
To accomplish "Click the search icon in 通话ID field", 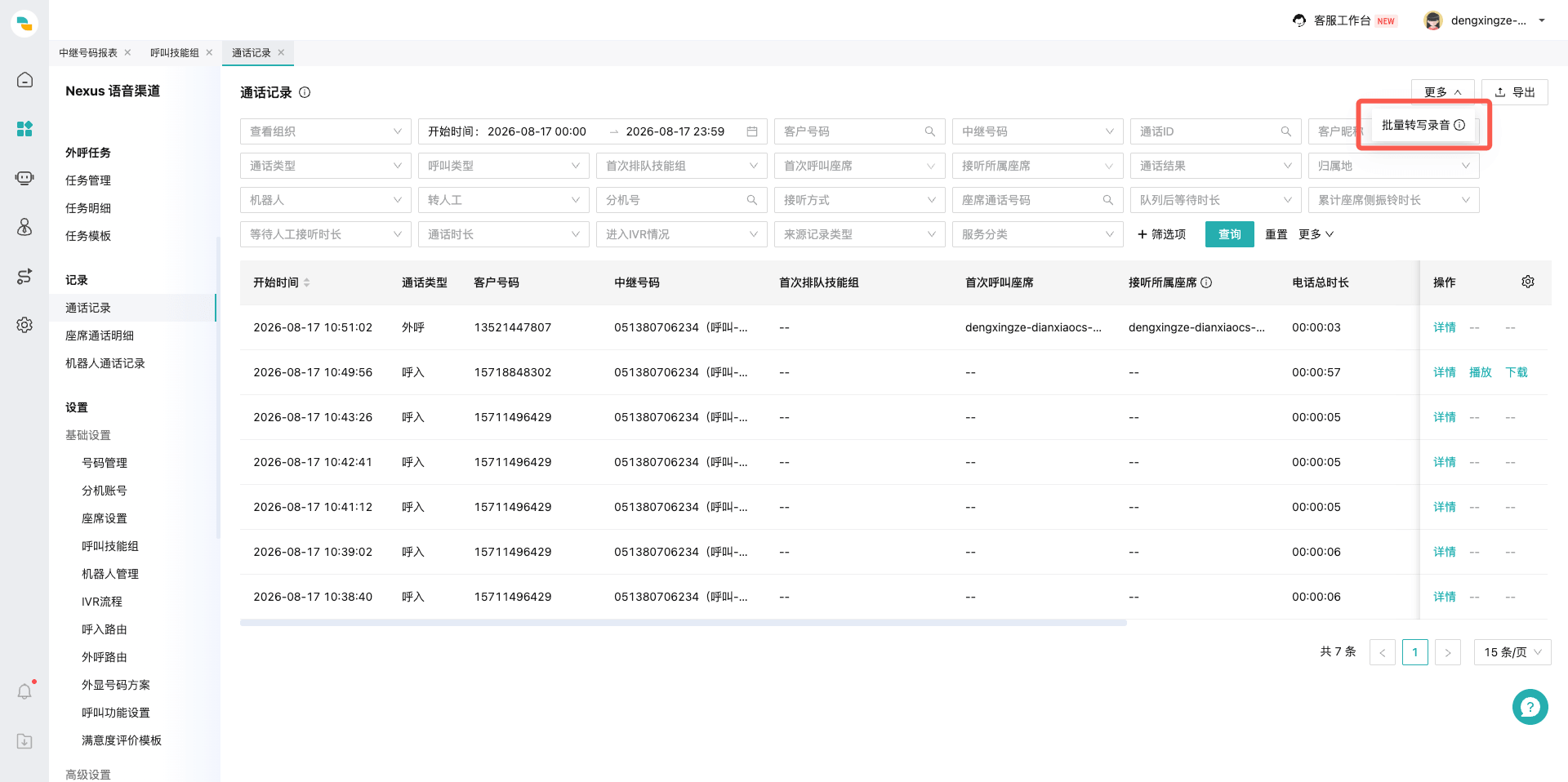I will [x=1286, y=131].
